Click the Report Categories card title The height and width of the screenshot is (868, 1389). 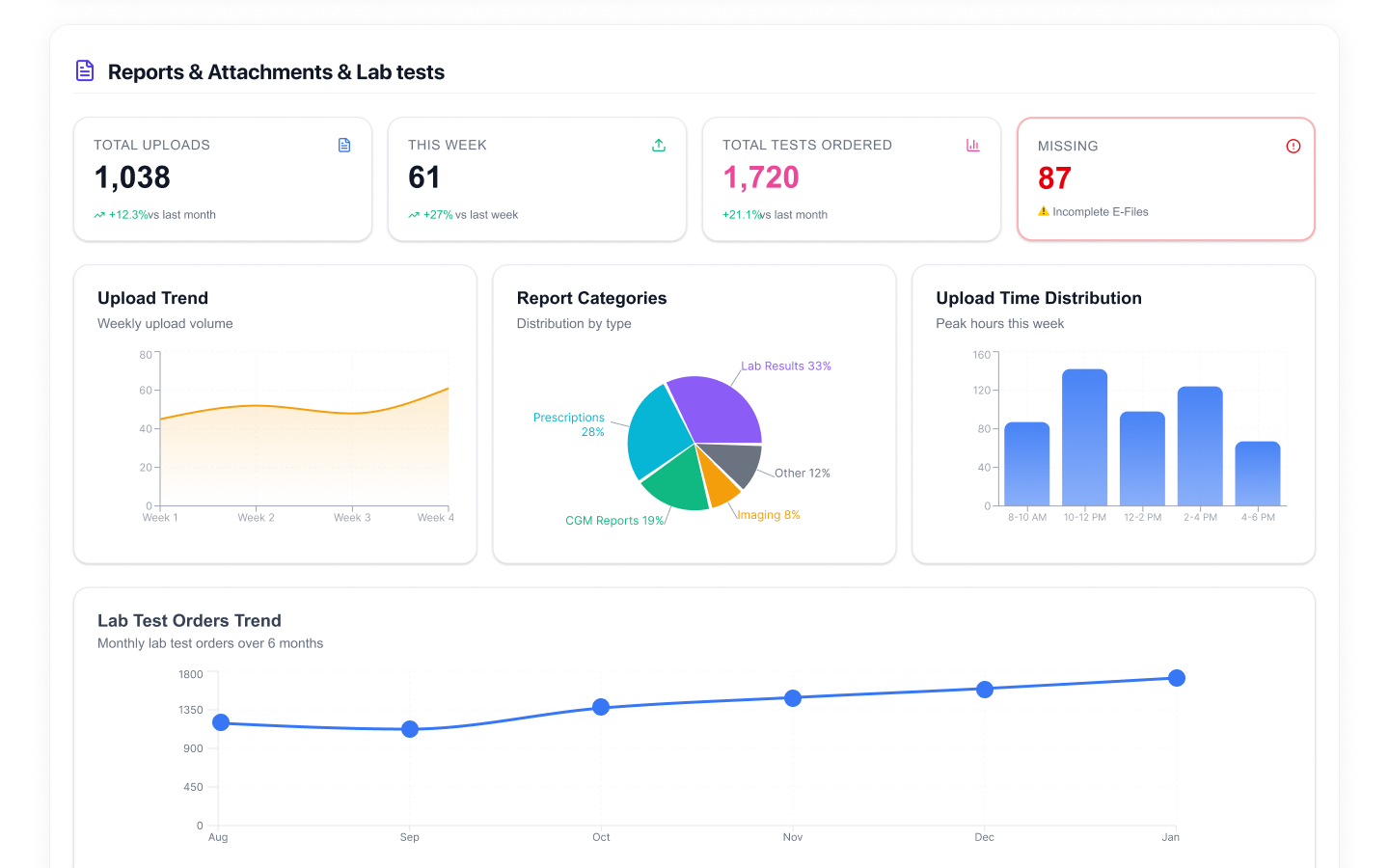tap(591, 298)
